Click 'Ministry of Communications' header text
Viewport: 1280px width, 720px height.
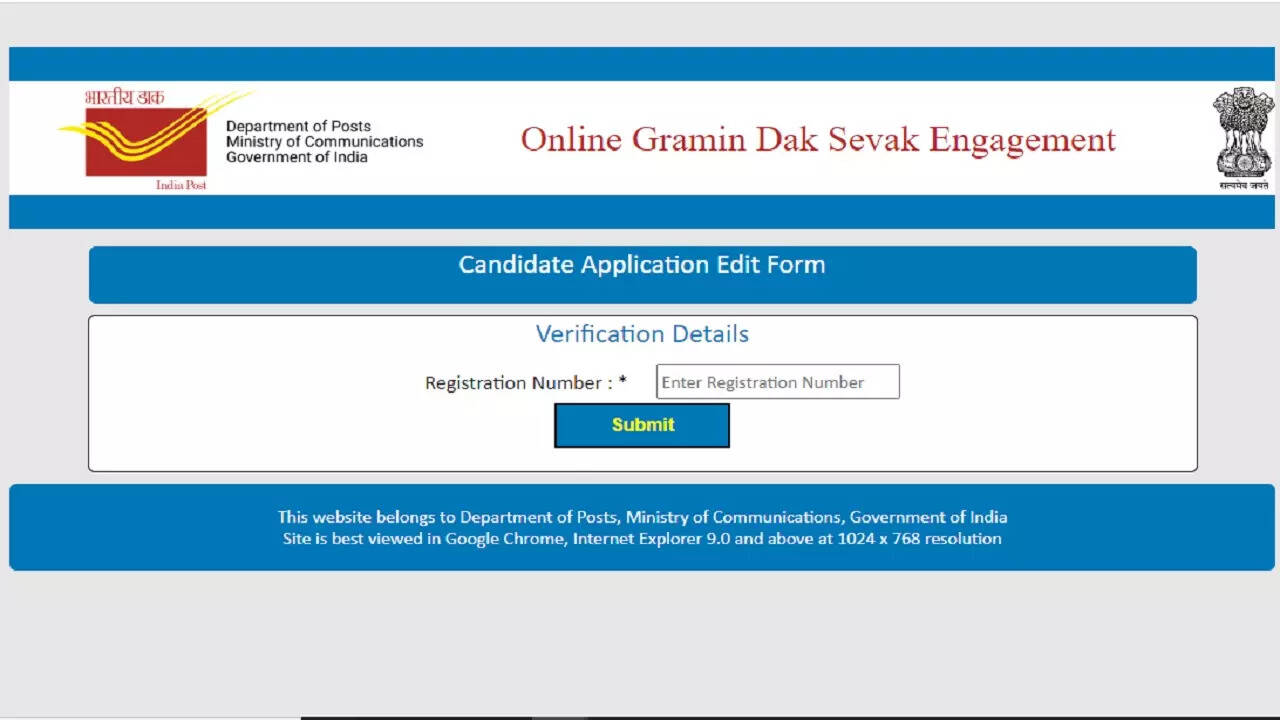[x=324, y=142]
